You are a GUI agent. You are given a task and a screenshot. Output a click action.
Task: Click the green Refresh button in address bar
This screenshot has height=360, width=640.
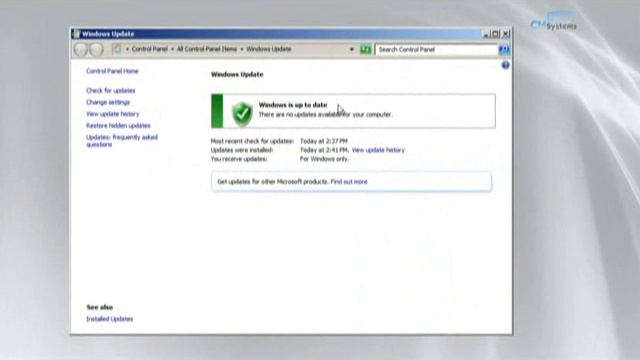365,49
